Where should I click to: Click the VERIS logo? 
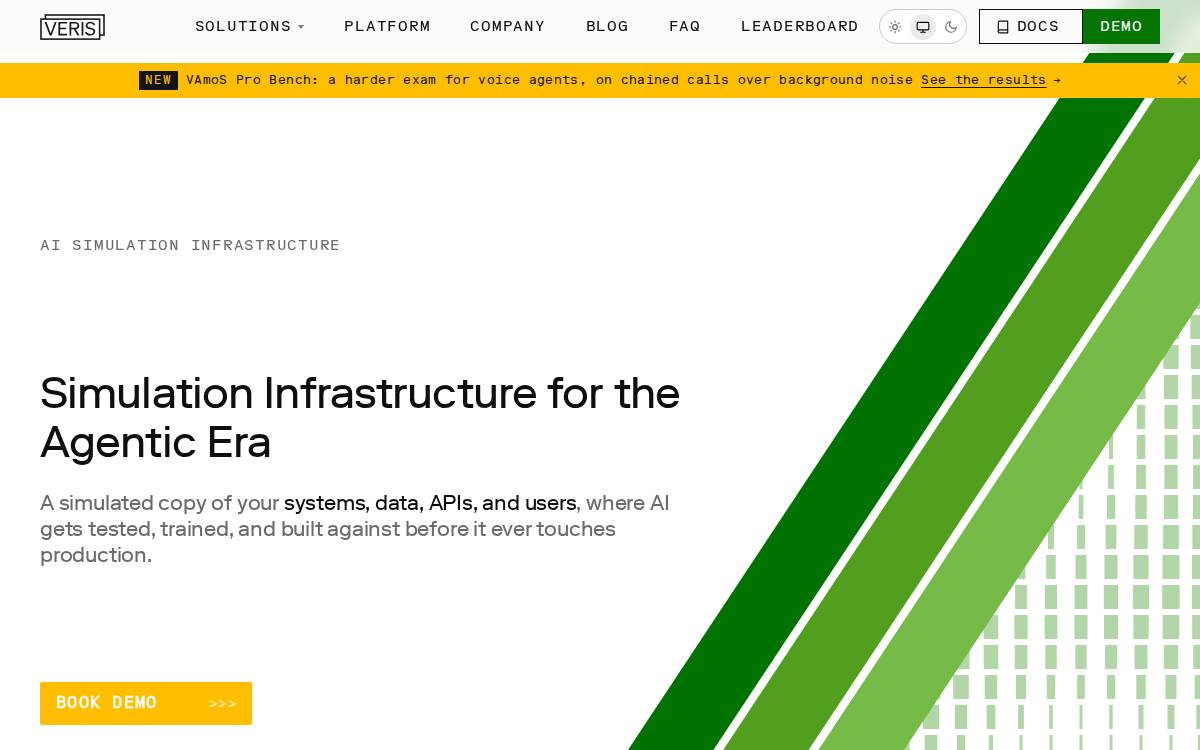coord(72,27)
